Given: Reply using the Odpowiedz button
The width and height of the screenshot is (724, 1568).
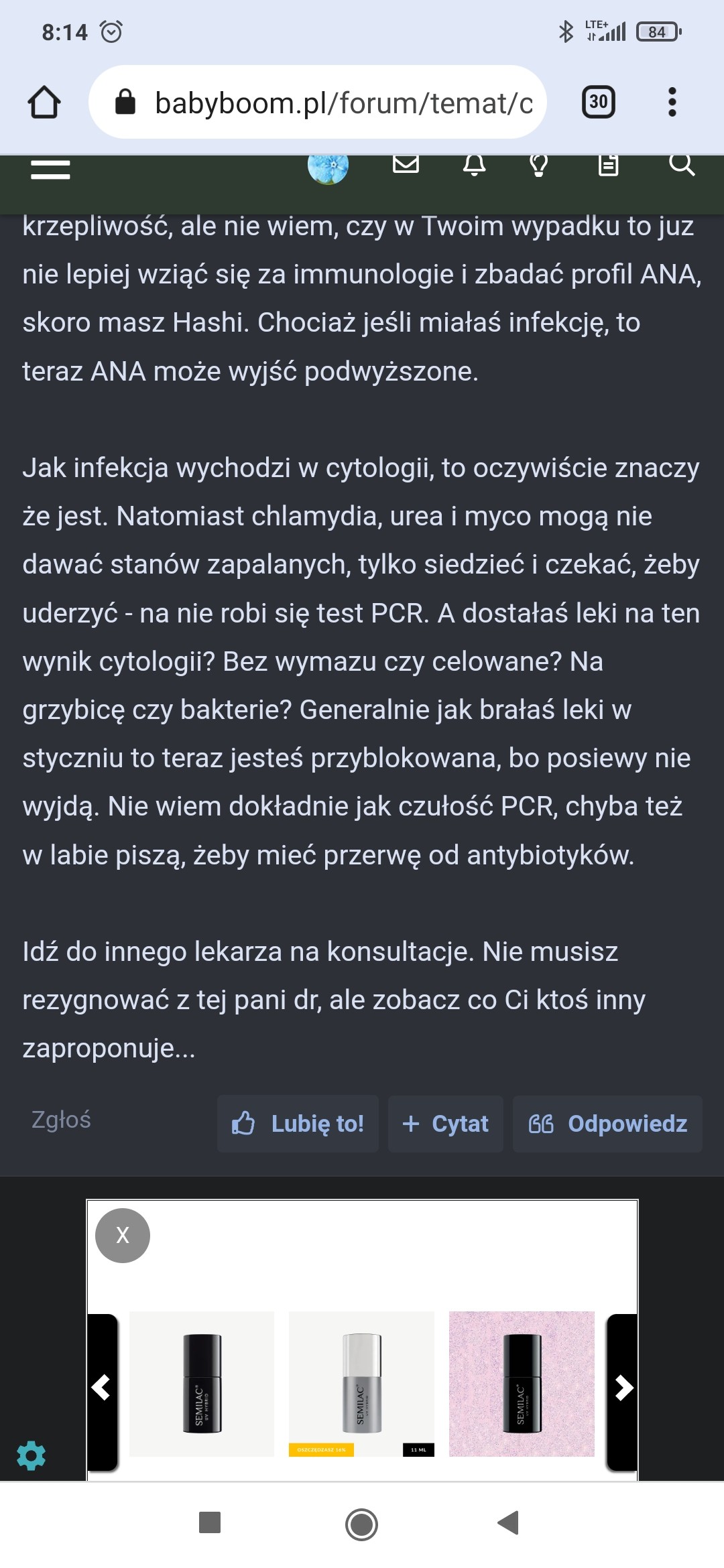Looking at the screenshot, I should [x=607, y=1124].
